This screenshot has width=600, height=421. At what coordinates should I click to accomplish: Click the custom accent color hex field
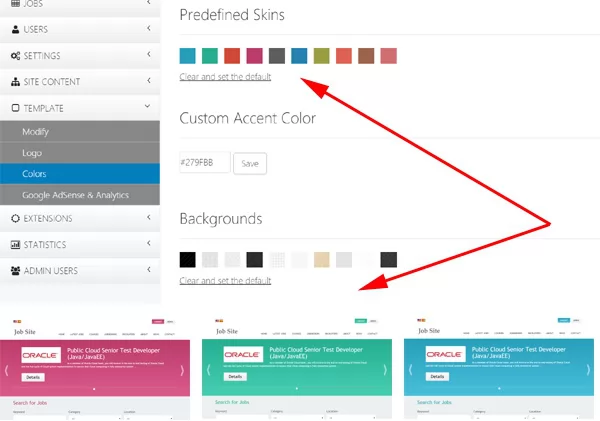point(204,163)
